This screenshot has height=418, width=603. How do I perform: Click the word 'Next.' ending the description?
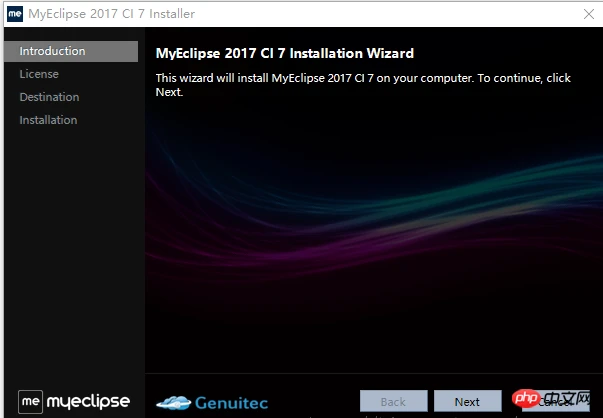(169, 92)
